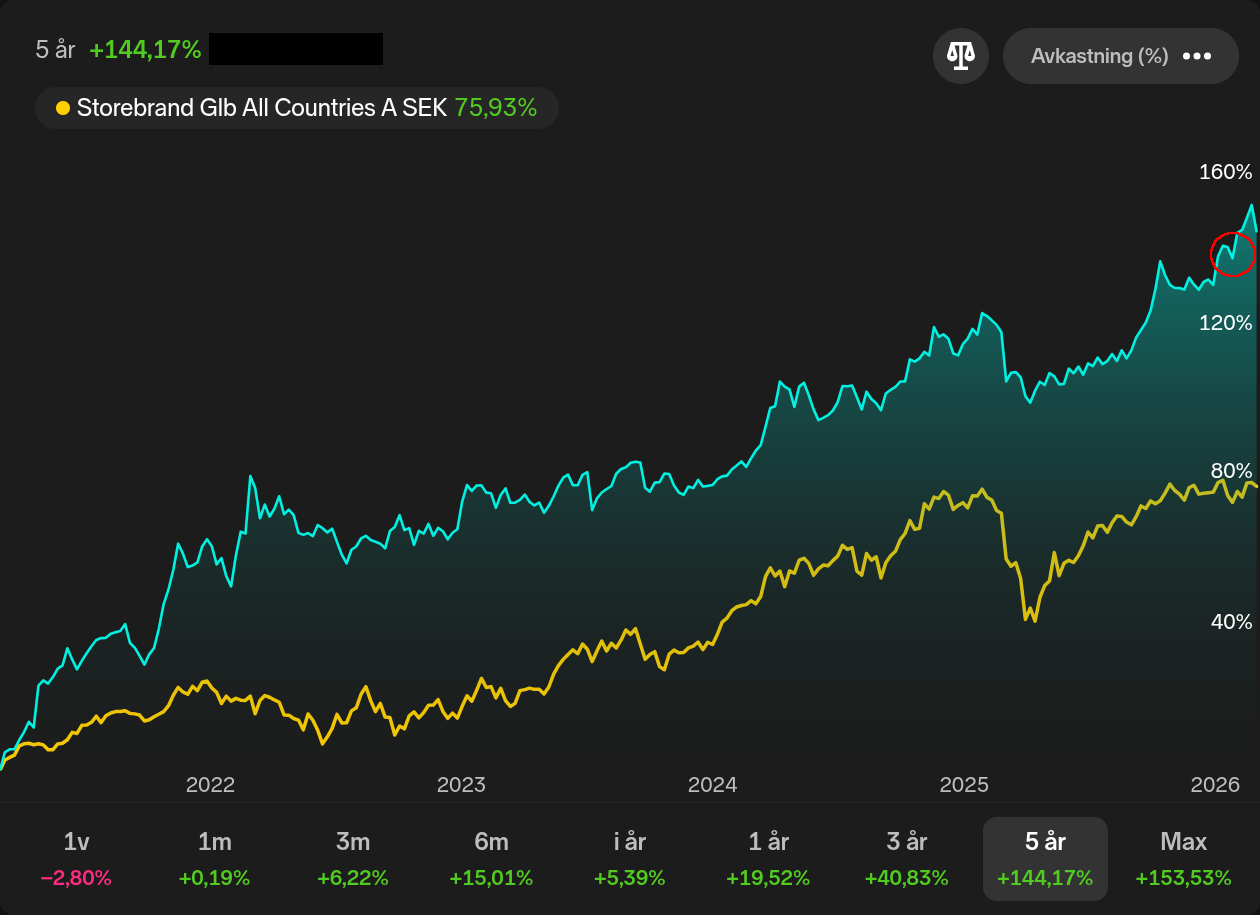Click the 2026 label on time axis

(x=1215, y=784)
